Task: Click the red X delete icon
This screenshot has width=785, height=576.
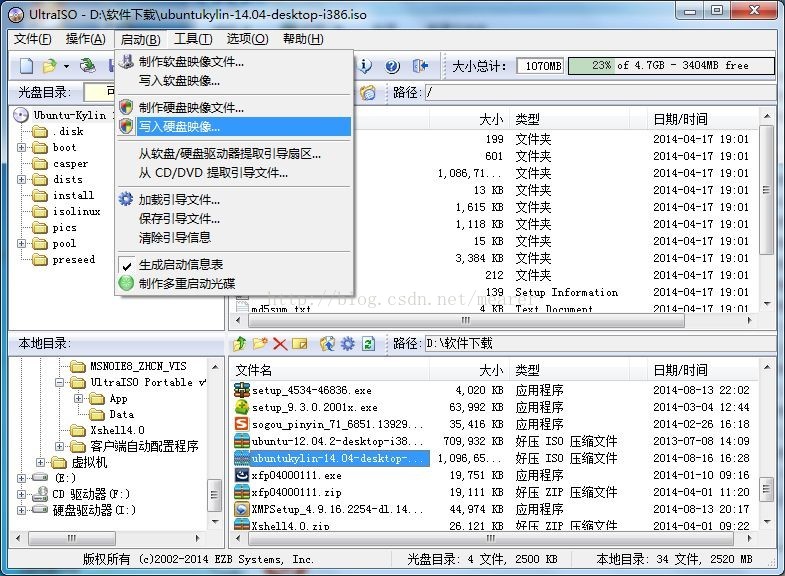Action: click(x=280, y=344)
